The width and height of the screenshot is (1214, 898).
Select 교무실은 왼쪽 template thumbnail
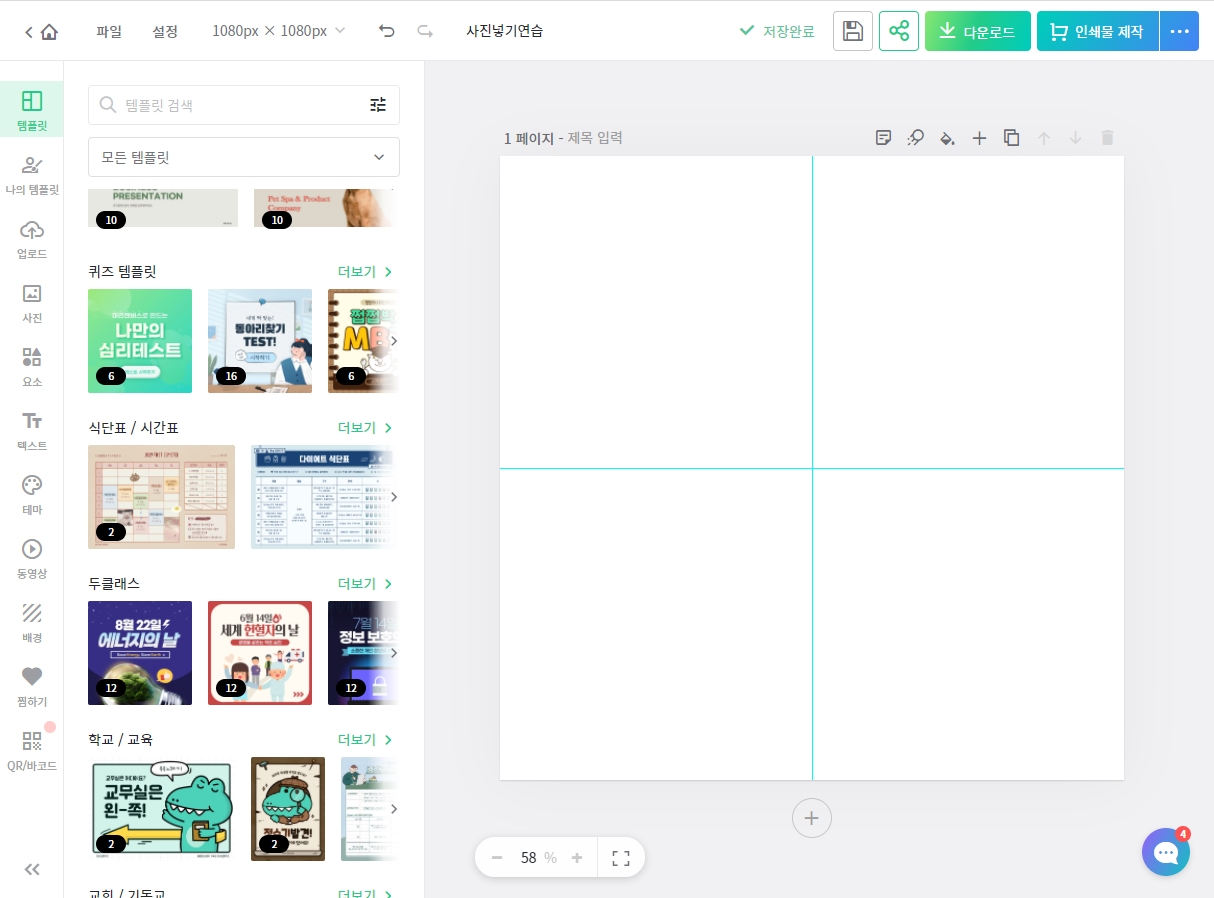(161, 809)
